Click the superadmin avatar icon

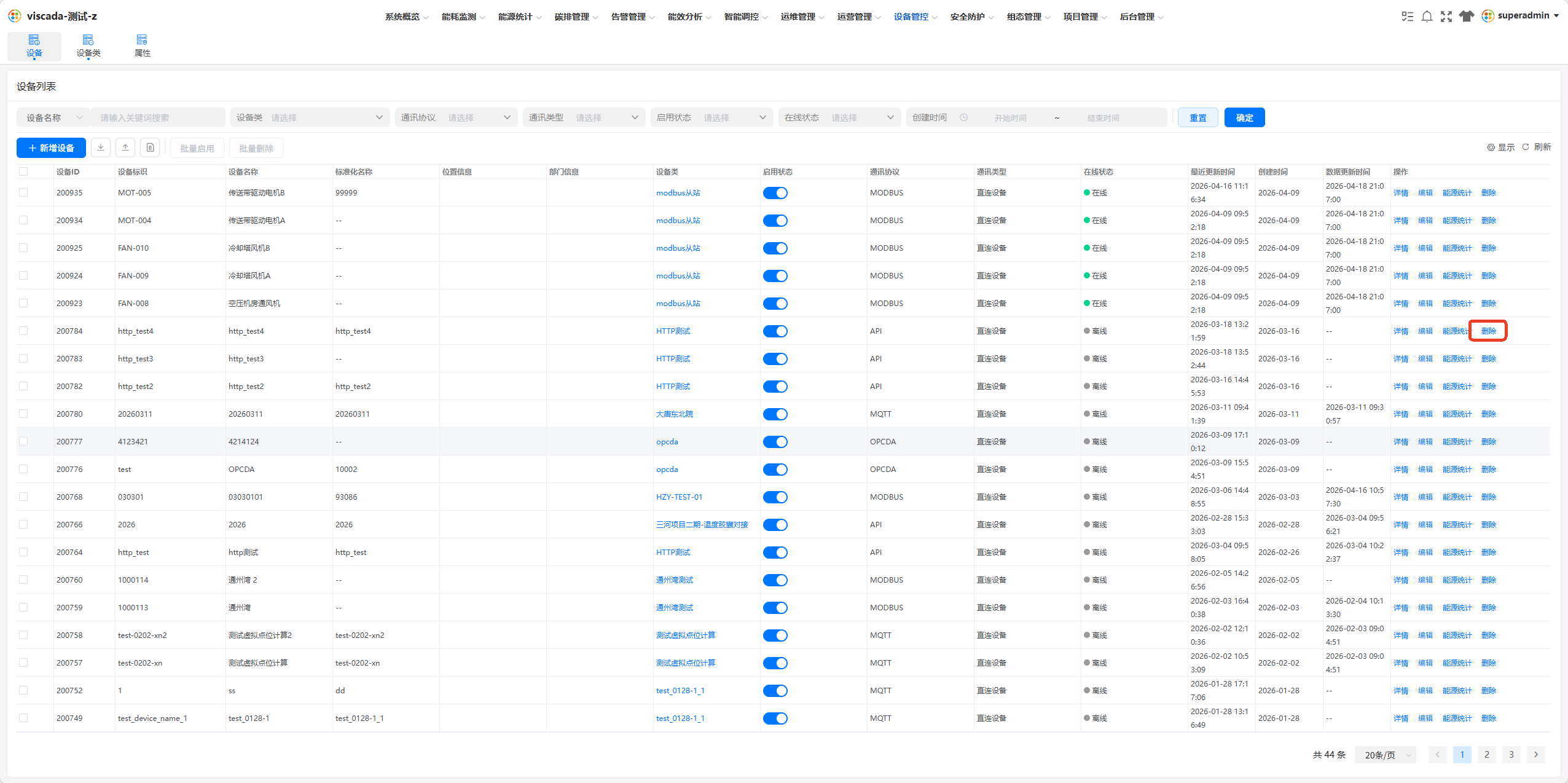click(1488, 16)
